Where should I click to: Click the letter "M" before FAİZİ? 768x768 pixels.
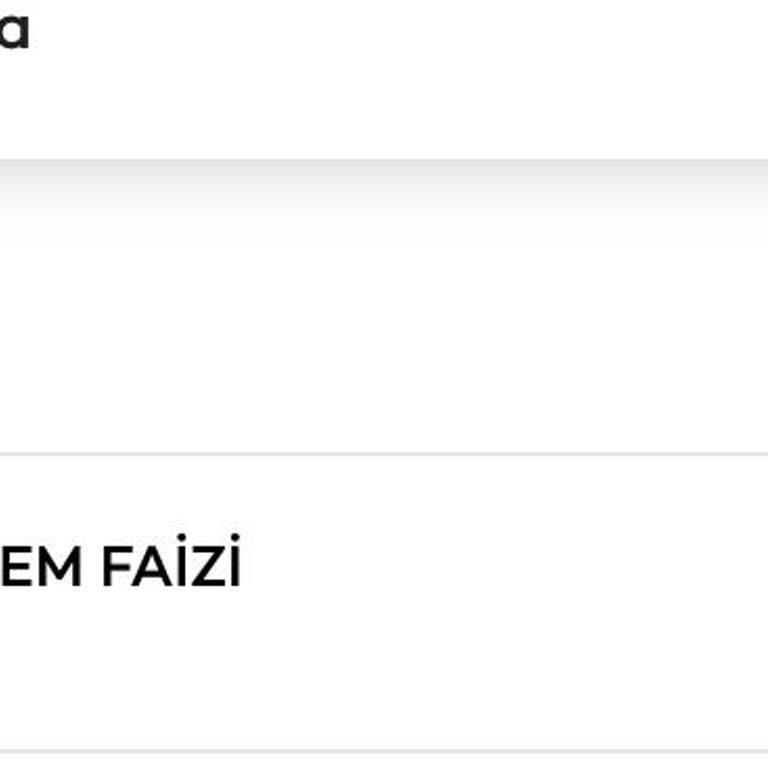tap(56, 568)
